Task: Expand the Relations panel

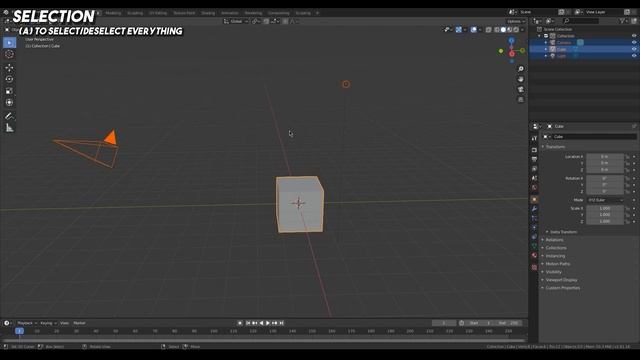Action: tap(553, 240)
